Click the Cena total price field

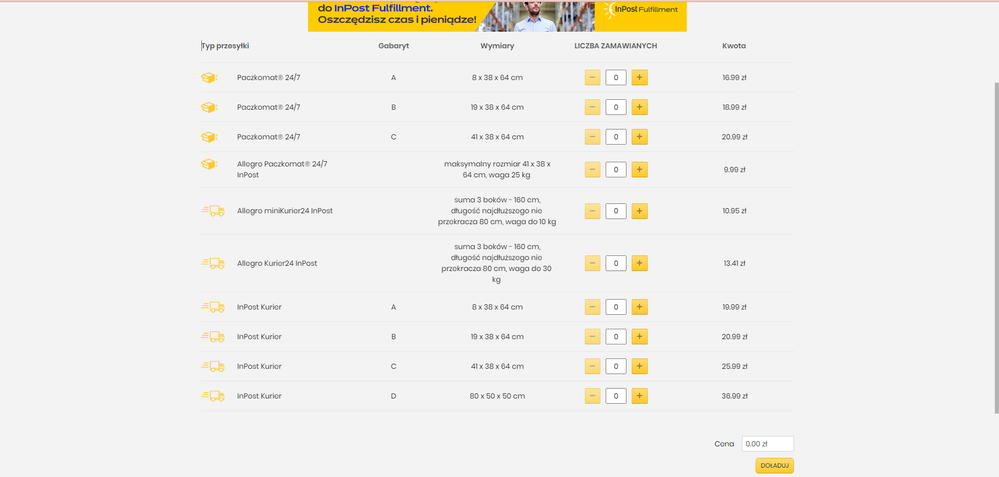768,444
